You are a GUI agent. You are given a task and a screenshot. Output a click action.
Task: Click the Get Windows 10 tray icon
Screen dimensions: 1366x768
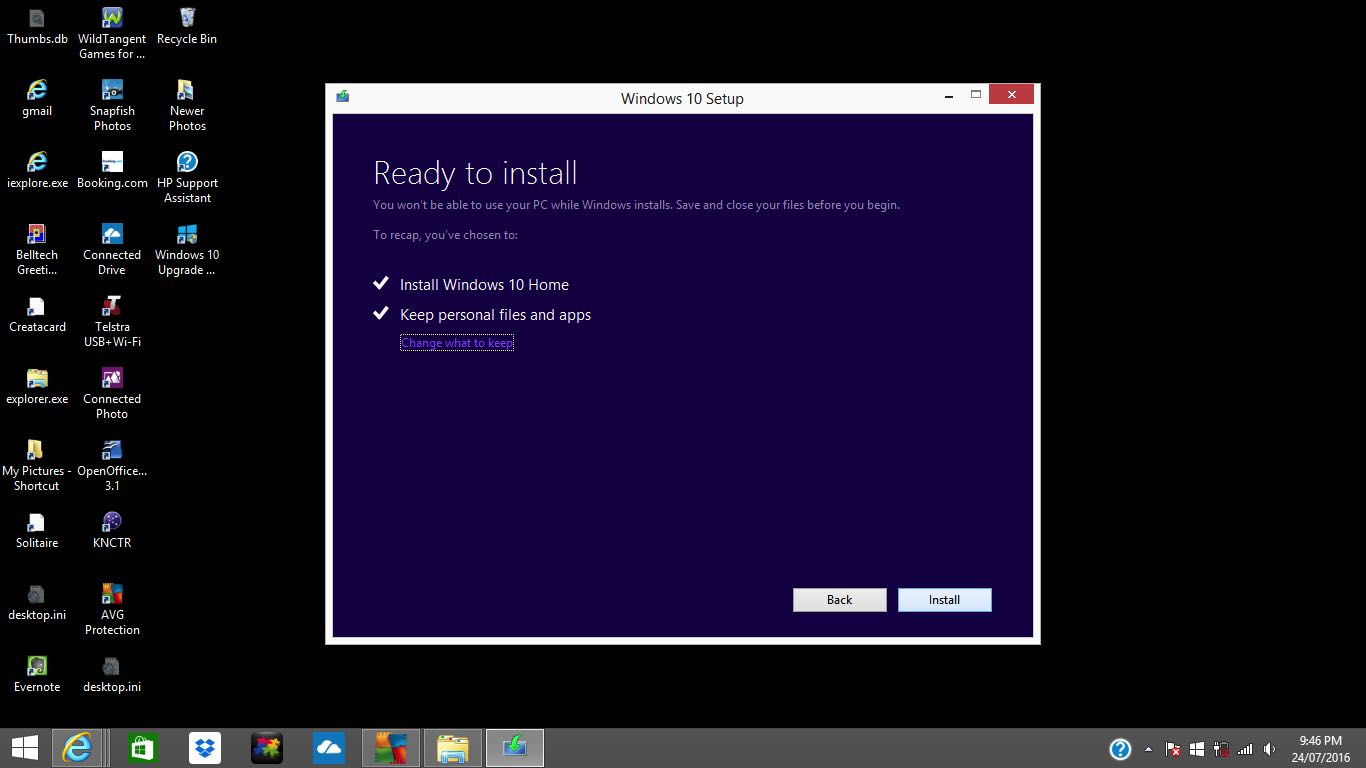click(1197, 749)
